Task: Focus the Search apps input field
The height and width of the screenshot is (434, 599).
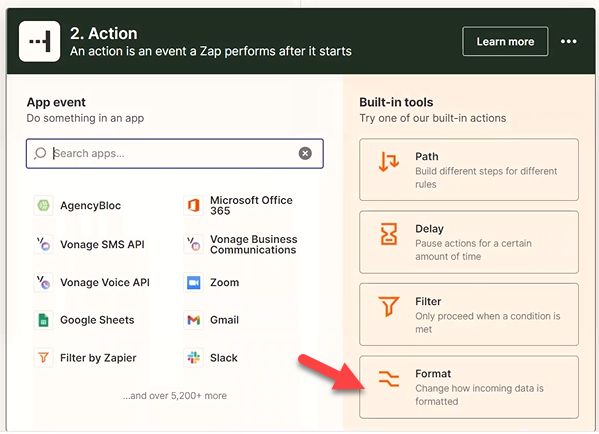Action: point(175,153)
